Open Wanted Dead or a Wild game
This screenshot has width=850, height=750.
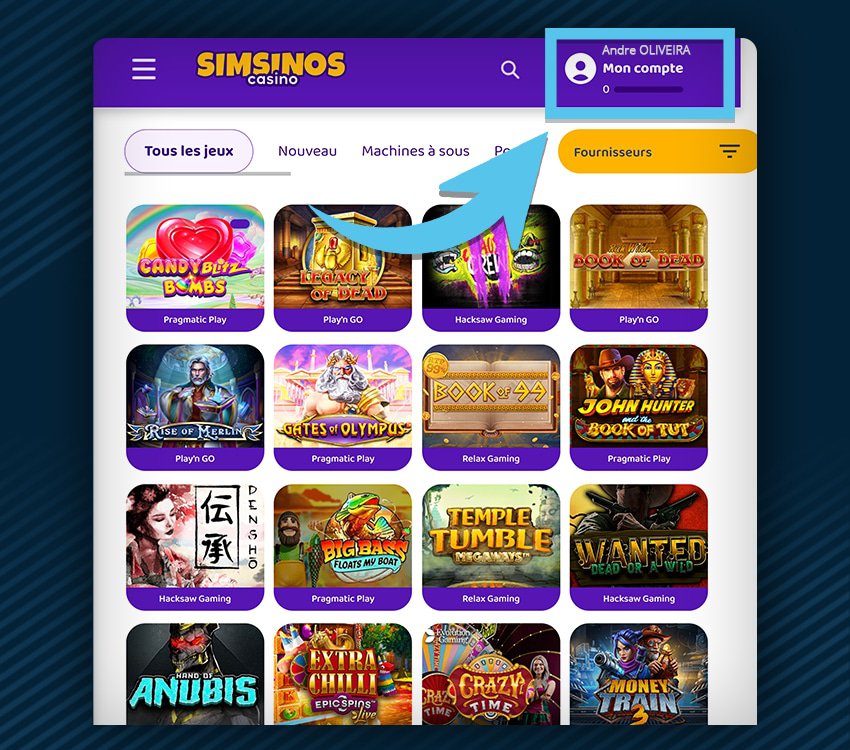point(639,547)
